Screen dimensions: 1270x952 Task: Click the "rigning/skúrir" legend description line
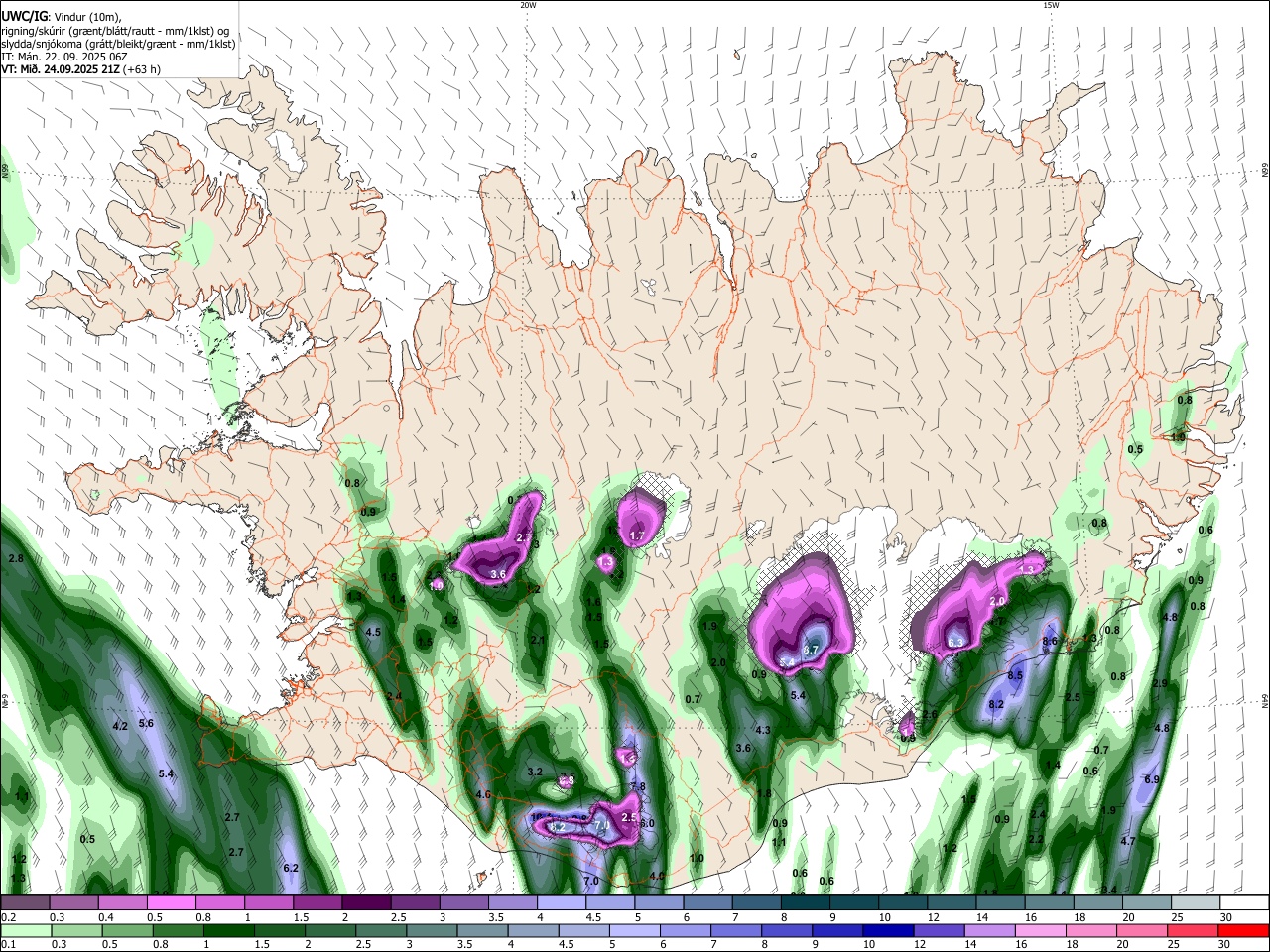[114, 31]
